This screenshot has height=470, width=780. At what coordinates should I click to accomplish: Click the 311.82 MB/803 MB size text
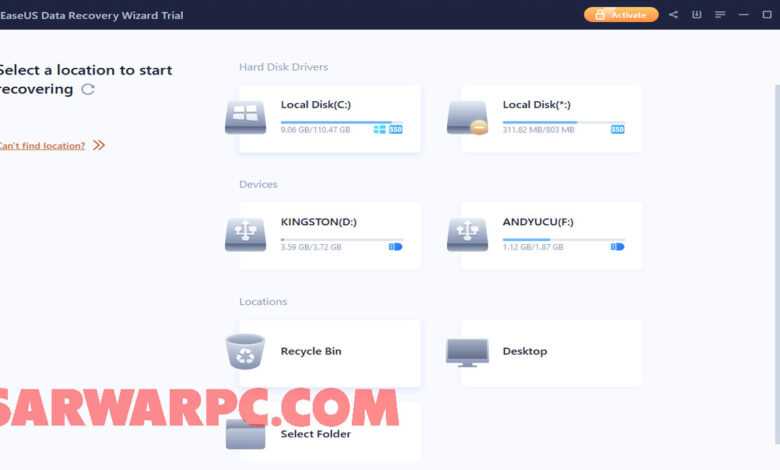point(538,130)
